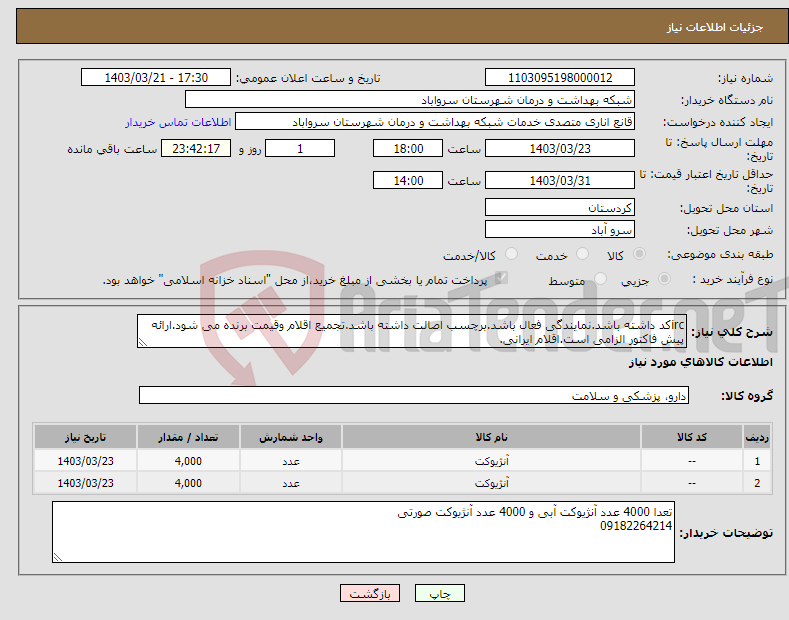This screenshot has width=789, height=620.
Task: Click price validity date 1403/03/31 field
Action: (560, 180)
